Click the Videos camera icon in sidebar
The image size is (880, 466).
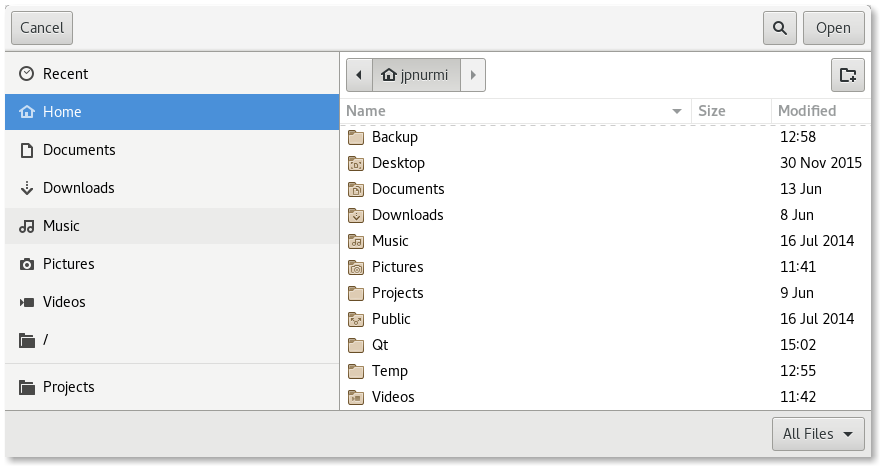click(27, 302)
